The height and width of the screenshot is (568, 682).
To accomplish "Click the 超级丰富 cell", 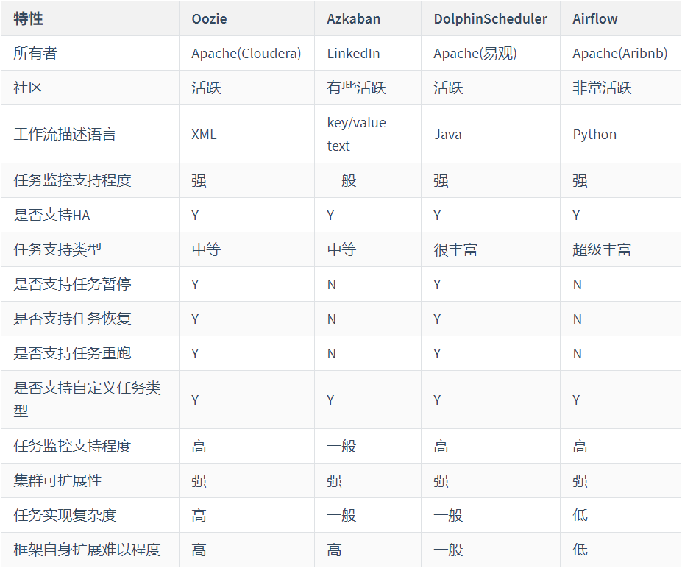I will [x=602, y=249].
